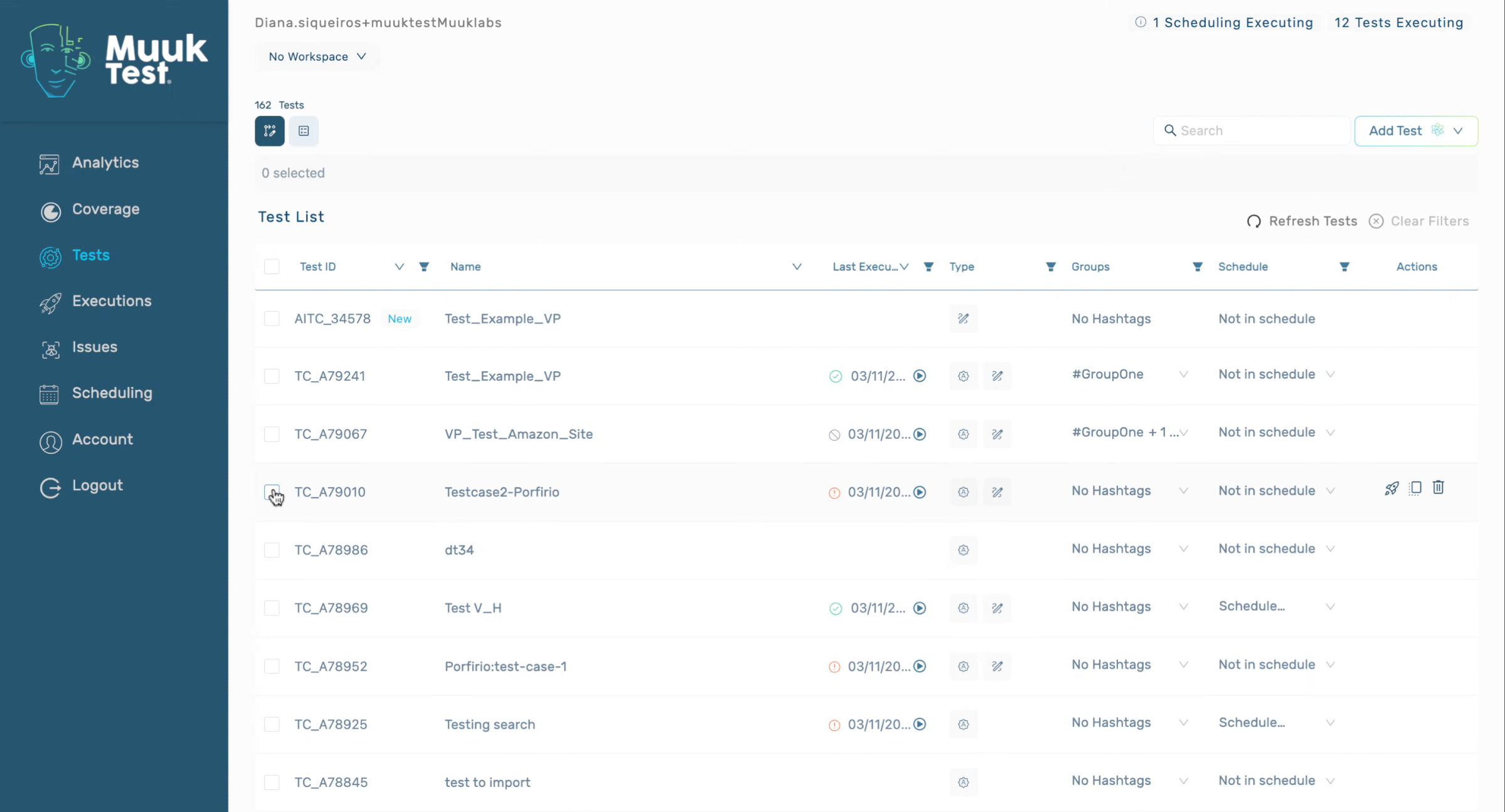Select the checkbox for TC_A78925
1505x812 pixels.
[x=272, y=724]
